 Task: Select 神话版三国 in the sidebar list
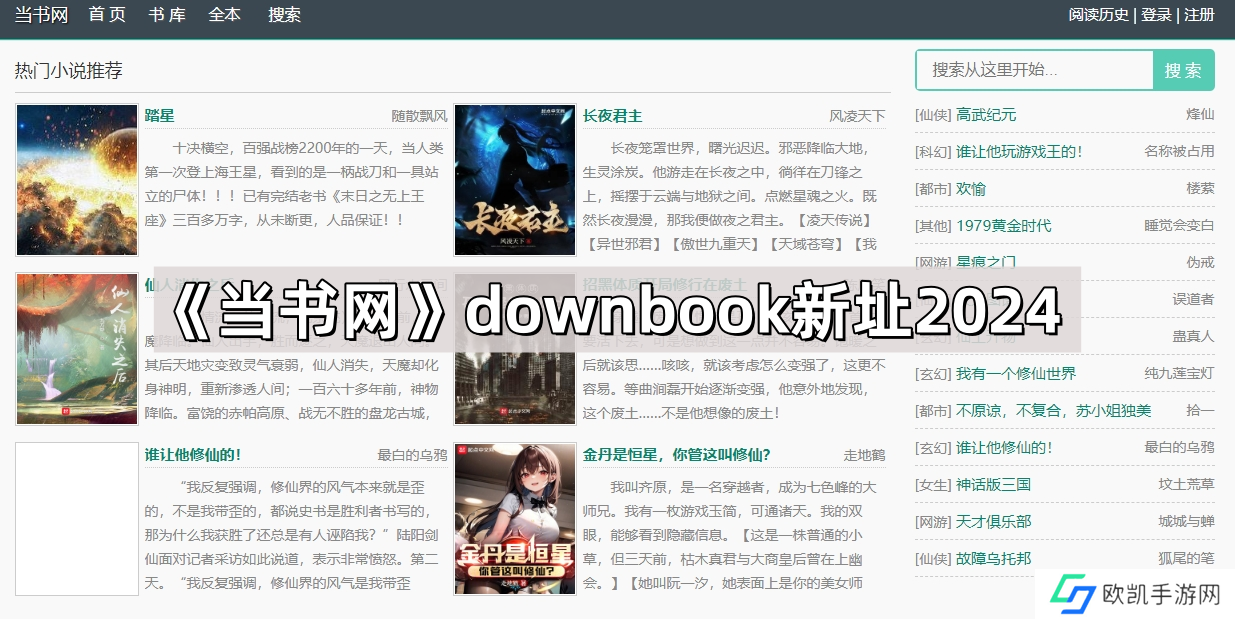[993, 485]
